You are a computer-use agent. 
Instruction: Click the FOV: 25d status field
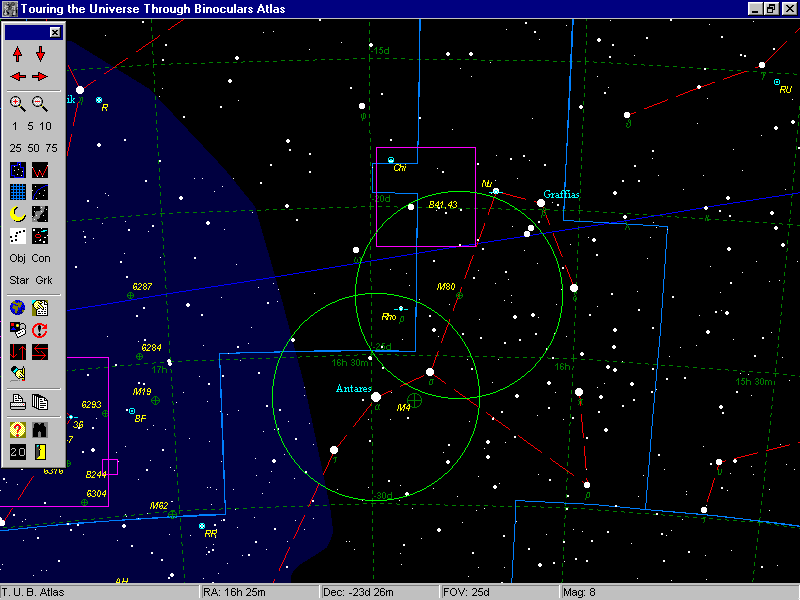(x=499, y=592)
